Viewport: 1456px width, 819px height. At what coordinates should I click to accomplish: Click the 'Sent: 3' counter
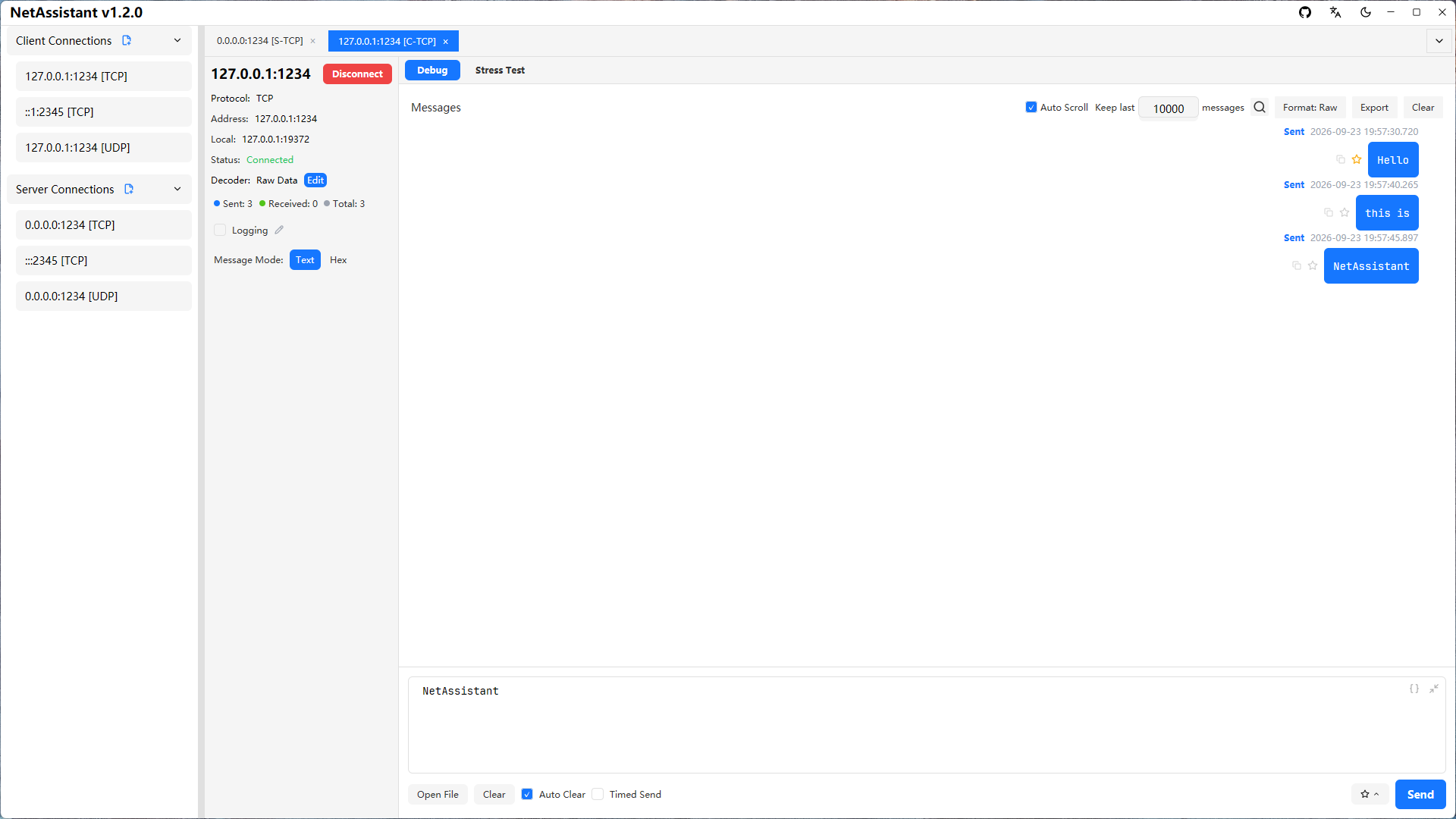pos(233,203)
